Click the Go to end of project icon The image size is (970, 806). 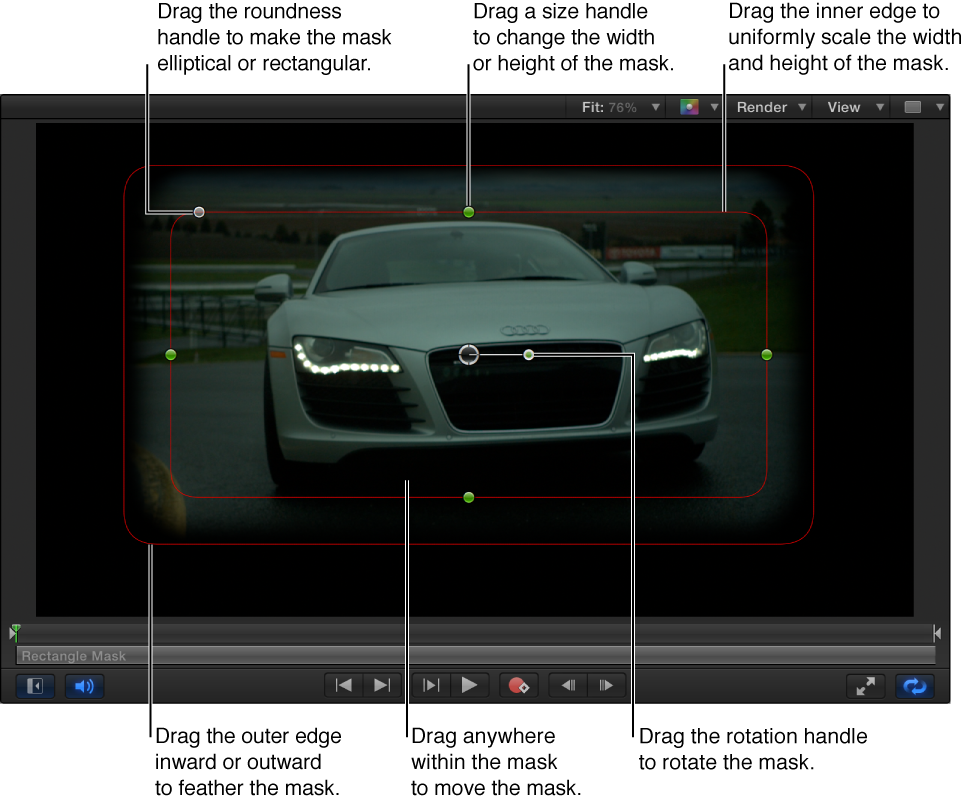(x=383, y=685)
